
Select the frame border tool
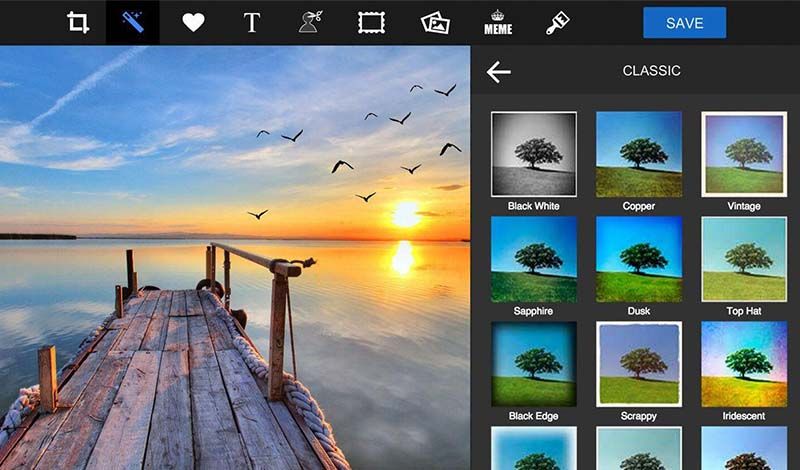pos(373,22)
